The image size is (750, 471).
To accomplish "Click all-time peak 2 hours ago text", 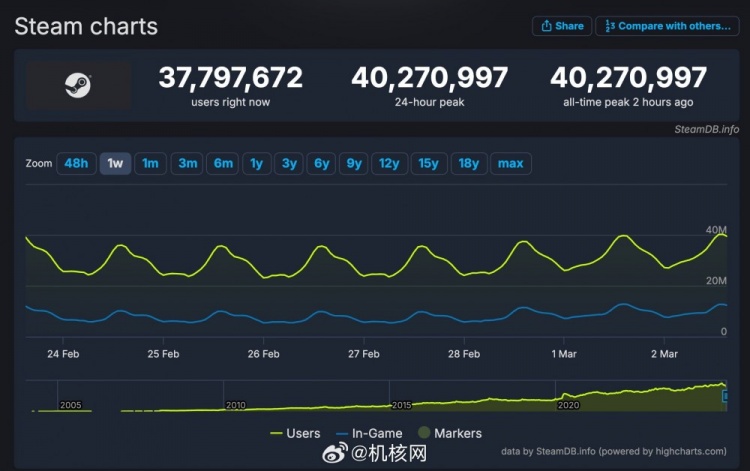I will coord(628,102).
